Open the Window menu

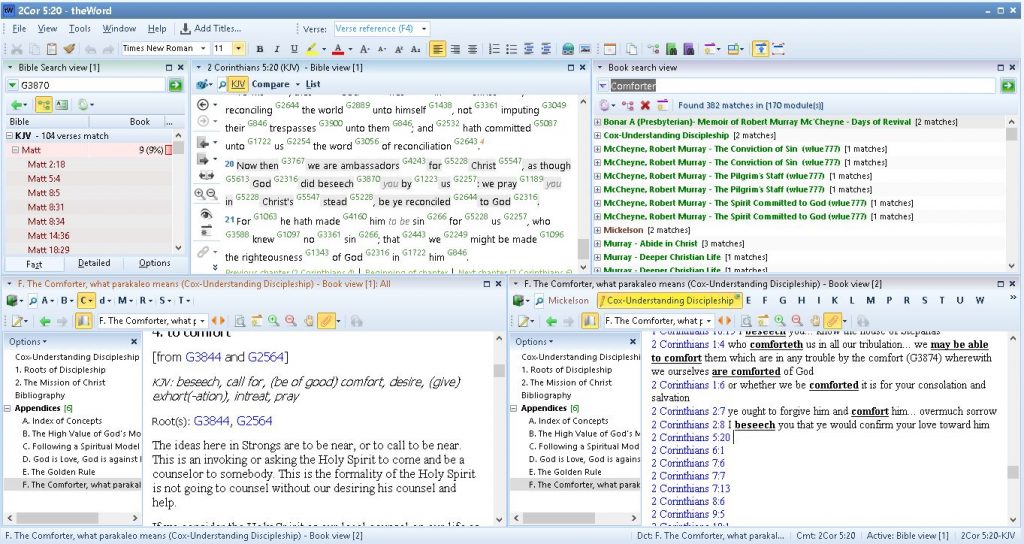[x=119, y=29]
